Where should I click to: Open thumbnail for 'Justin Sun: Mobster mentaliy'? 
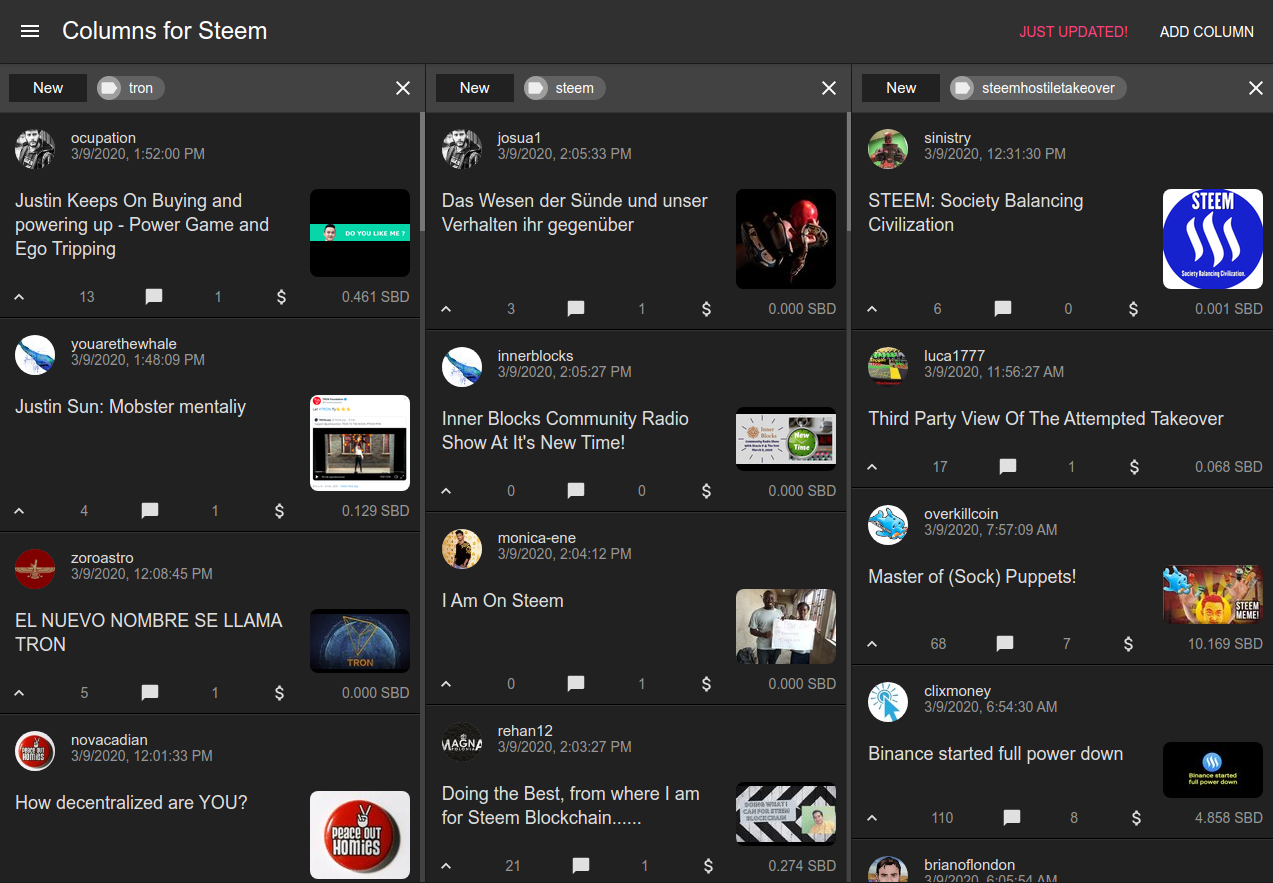(360, 443)
